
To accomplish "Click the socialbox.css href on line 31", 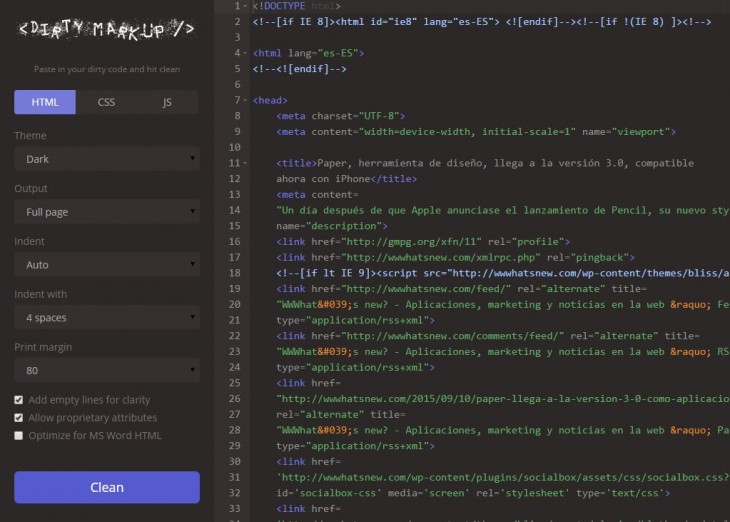I will (x=503, y=477).
